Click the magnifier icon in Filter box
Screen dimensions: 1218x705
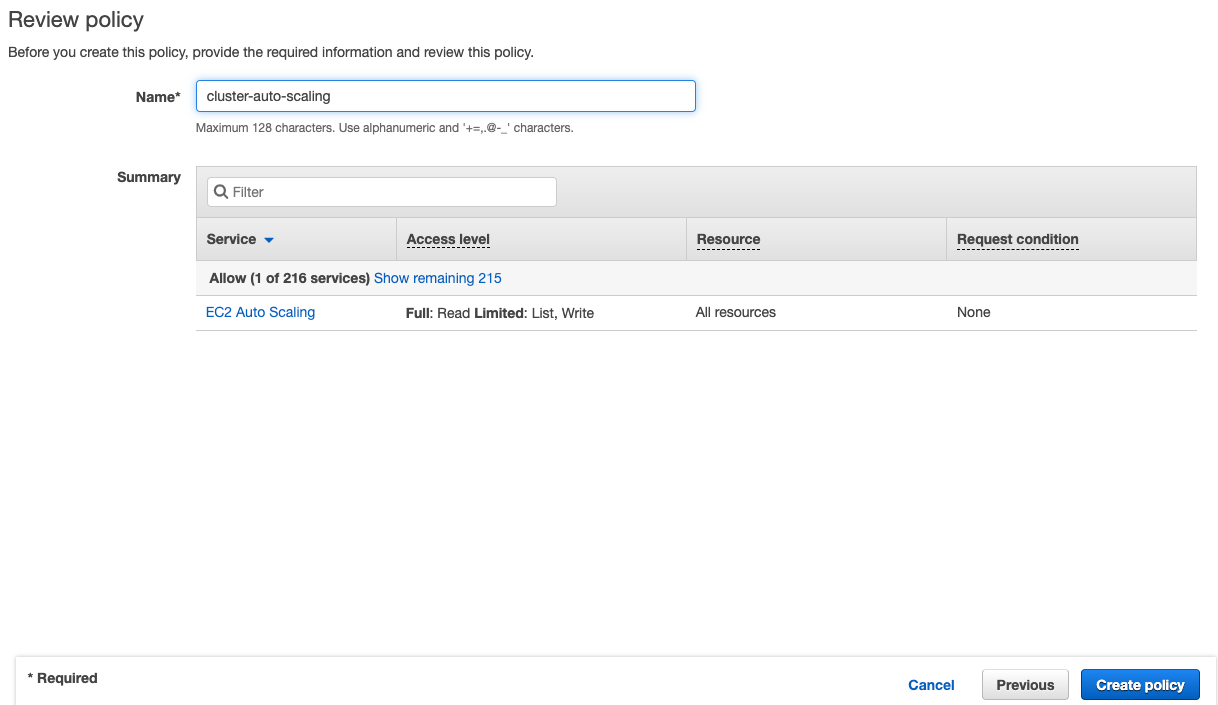point(221,192)
